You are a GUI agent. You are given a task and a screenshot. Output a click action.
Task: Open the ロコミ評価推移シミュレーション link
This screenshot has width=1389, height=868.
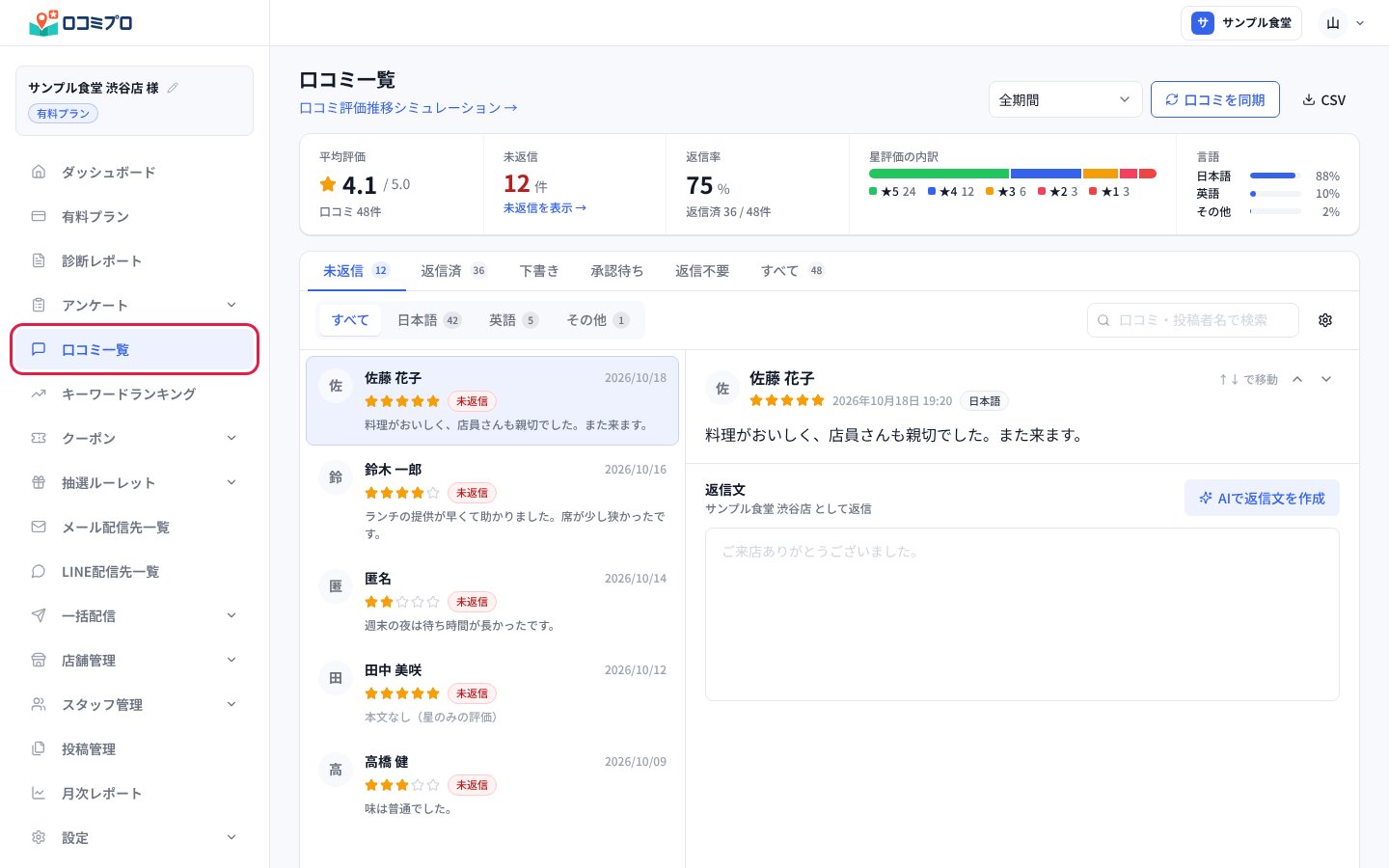(408, 108)
